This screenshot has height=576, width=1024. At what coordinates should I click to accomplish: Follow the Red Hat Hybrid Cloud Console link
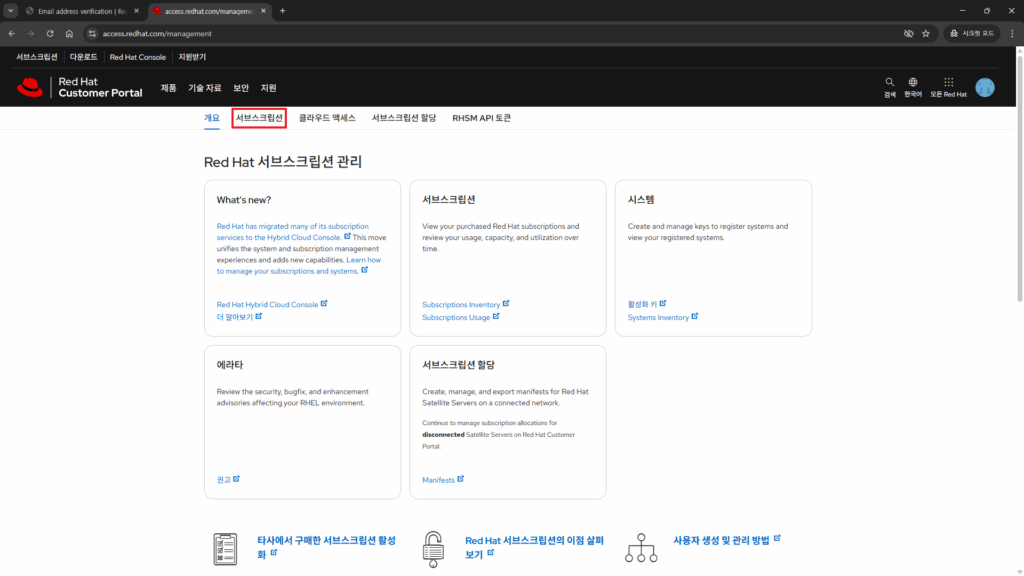point(267,304)
